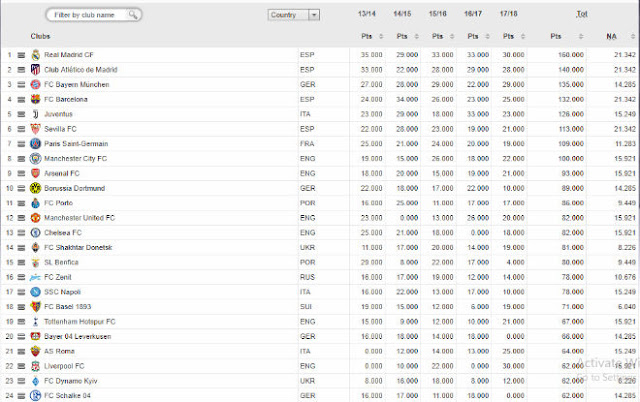The image size is (640, 402).
Task: Click the SSC Napoli crest icon
Action: pos(36,292)
